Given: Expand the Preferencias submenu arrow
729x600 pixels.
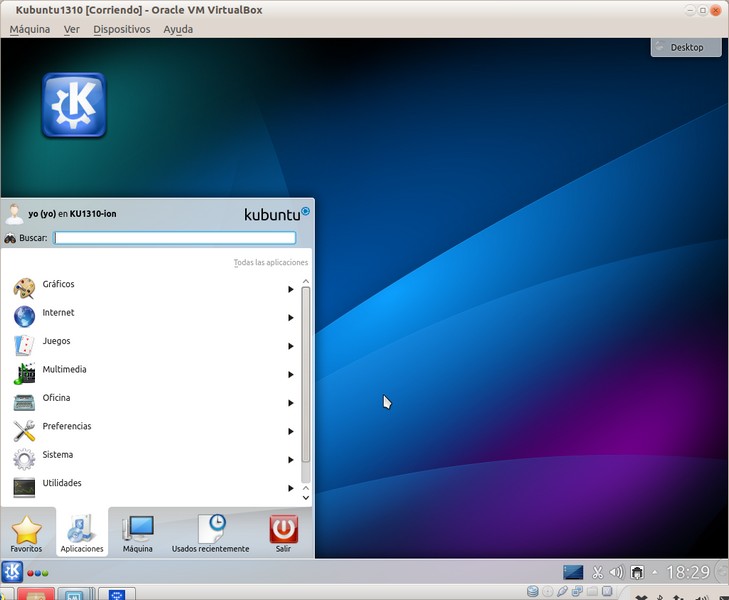Looking at the screenshot, I should (291, 432).
